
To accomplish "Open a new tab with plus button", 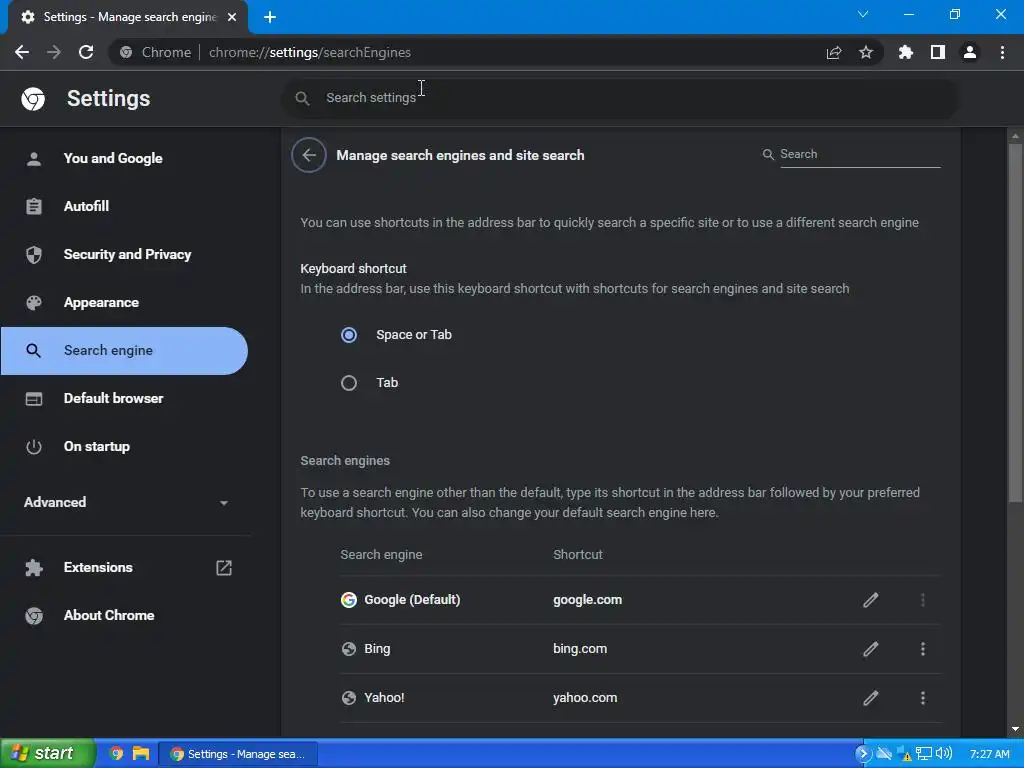I will tap(270, 17).
